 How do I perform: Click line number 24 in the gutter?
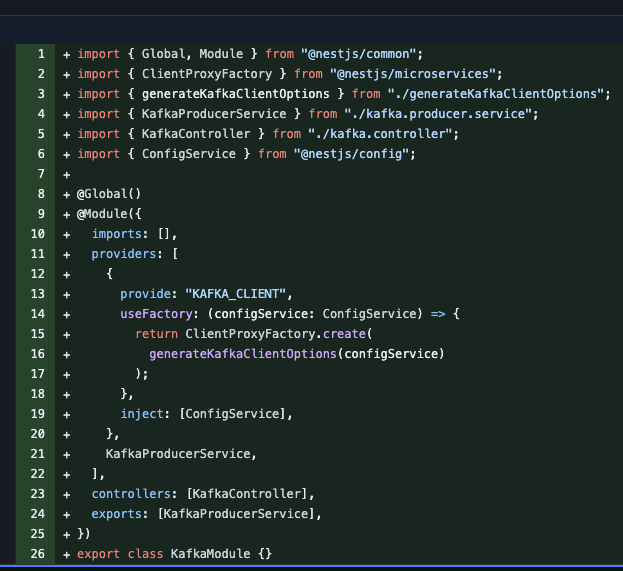coord(38,514)
